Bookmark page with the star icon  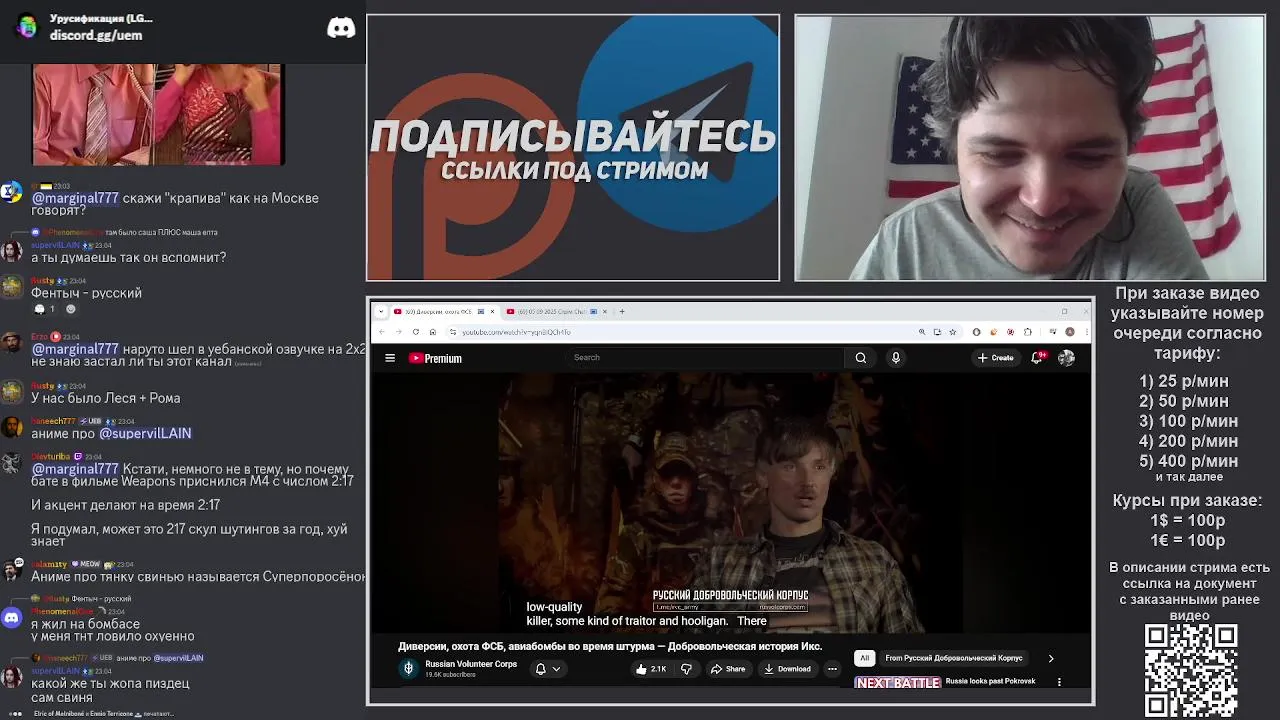point(952,332)
